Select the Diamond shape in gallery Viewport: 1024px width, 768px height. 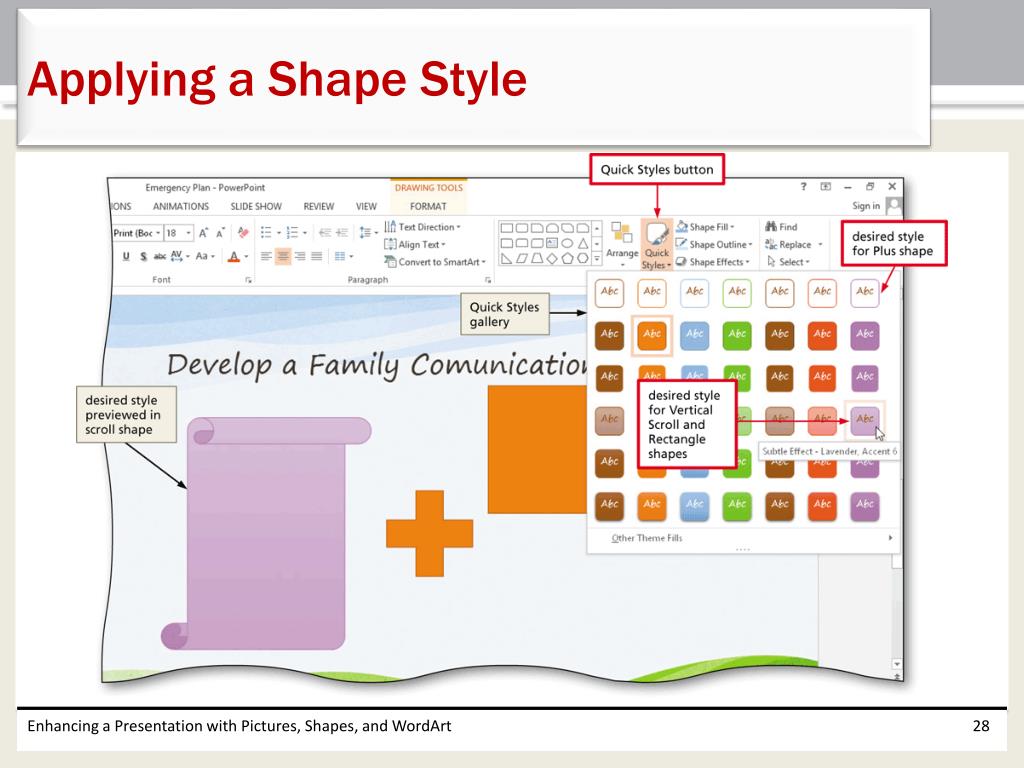coord(552,259)
